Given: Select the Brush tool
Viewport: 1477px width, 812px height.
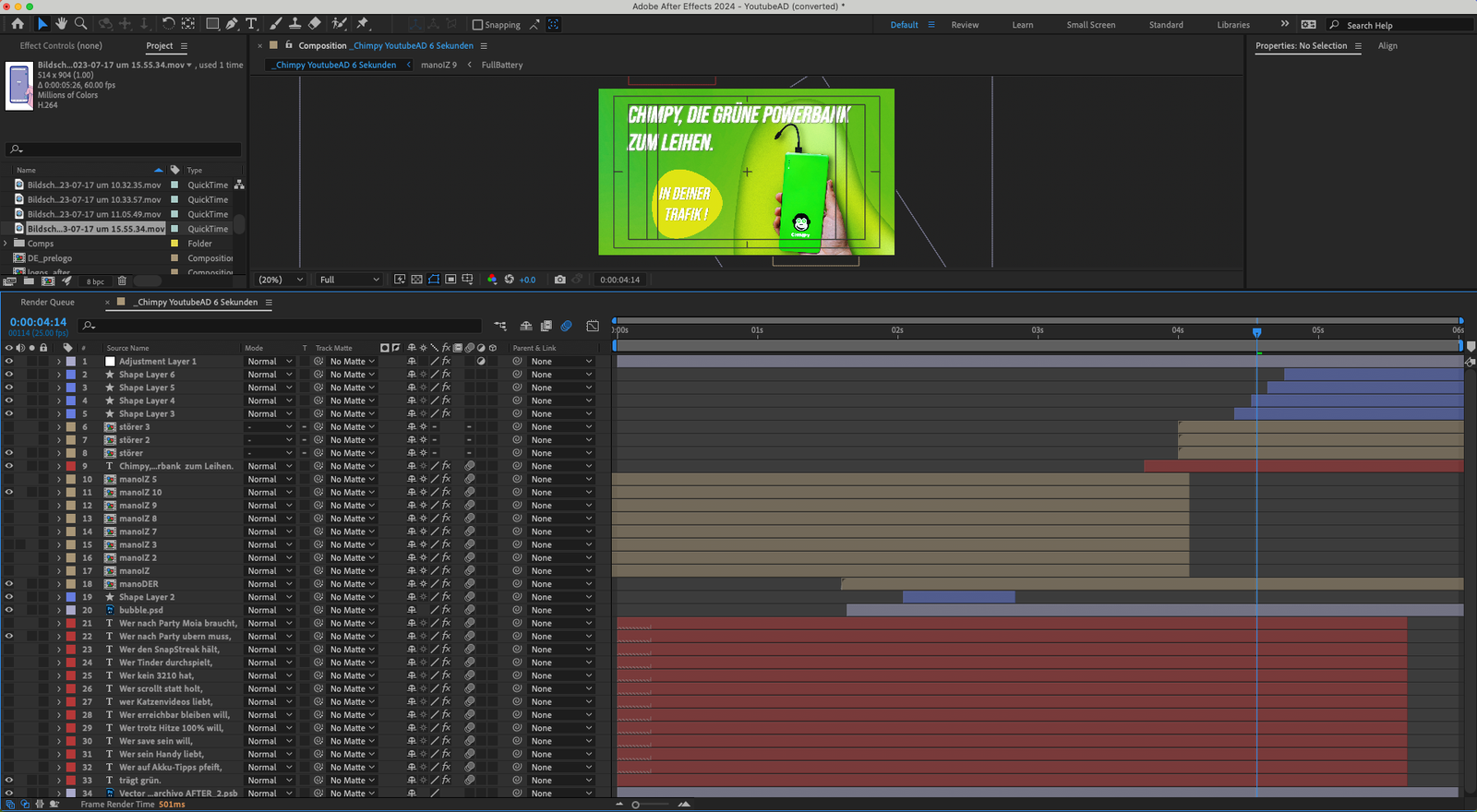Looking at the screenshot, I should click(x=275, y=24).
